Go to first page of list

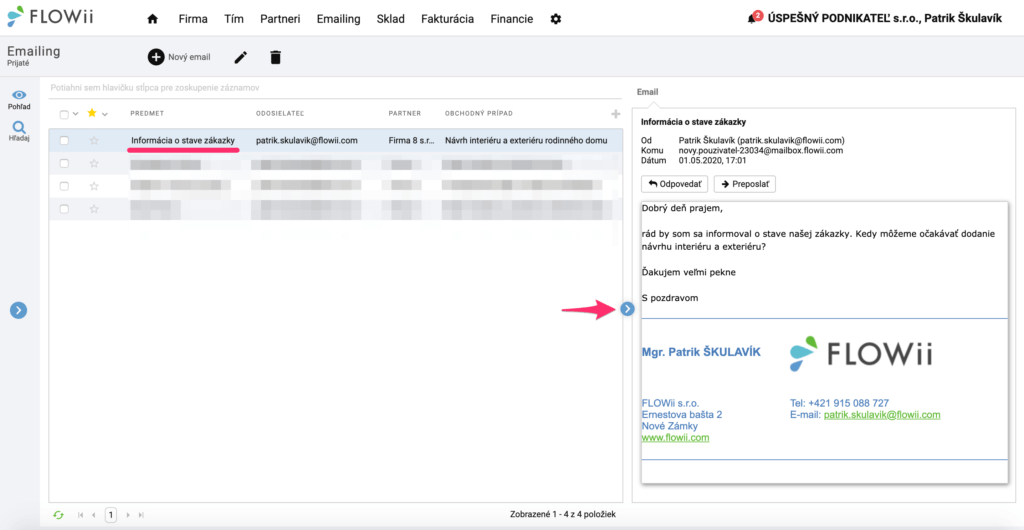tap(81, 514)
